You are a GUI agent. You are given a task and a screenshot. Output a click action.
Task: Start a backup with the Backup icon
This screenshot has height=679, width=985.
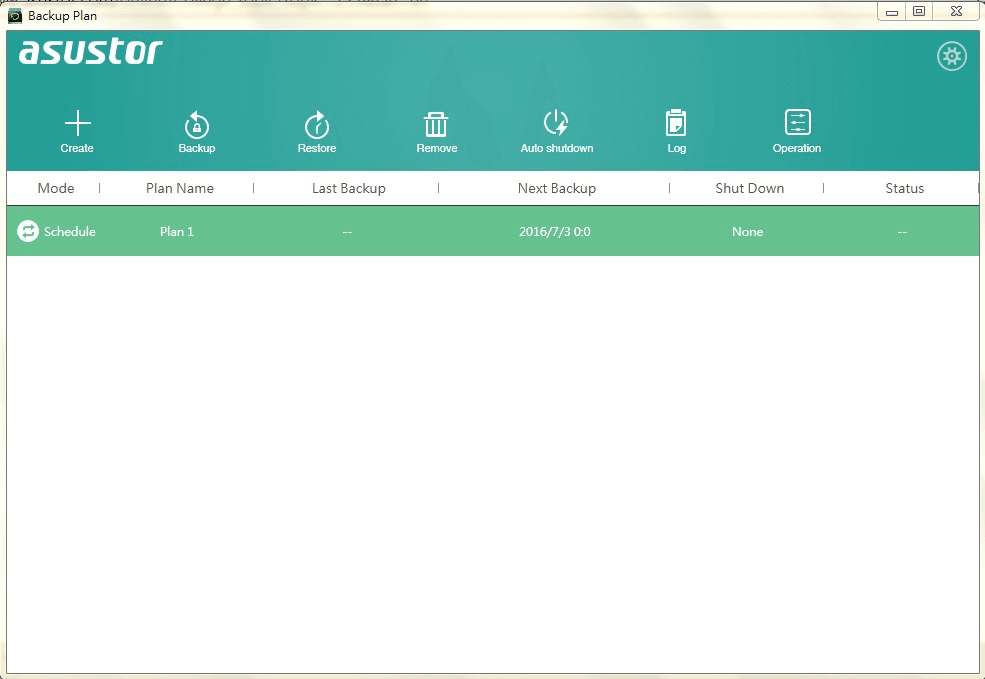[x=197, y=125]
